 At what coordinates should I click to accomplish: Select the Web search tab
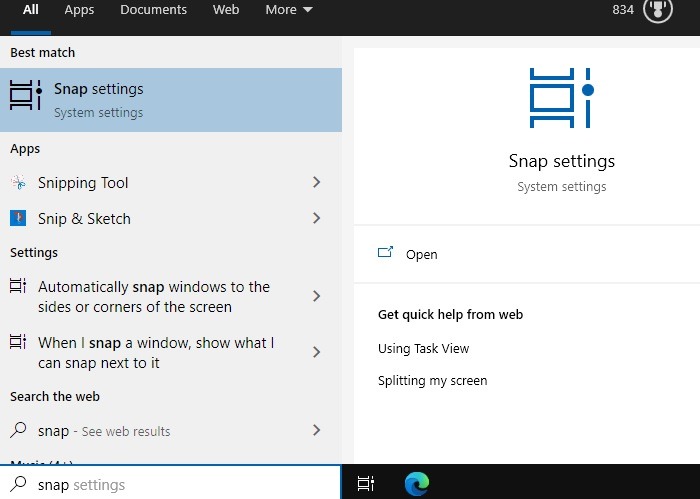[x=226, y=10]
